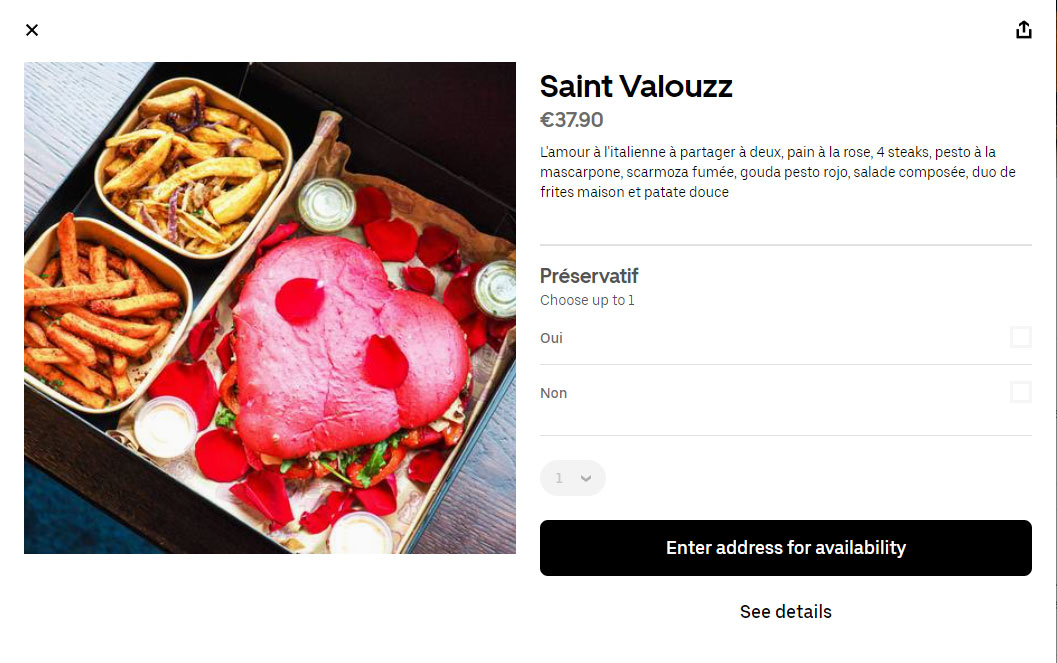Close the Saint Valouzz item dialog

32,30
